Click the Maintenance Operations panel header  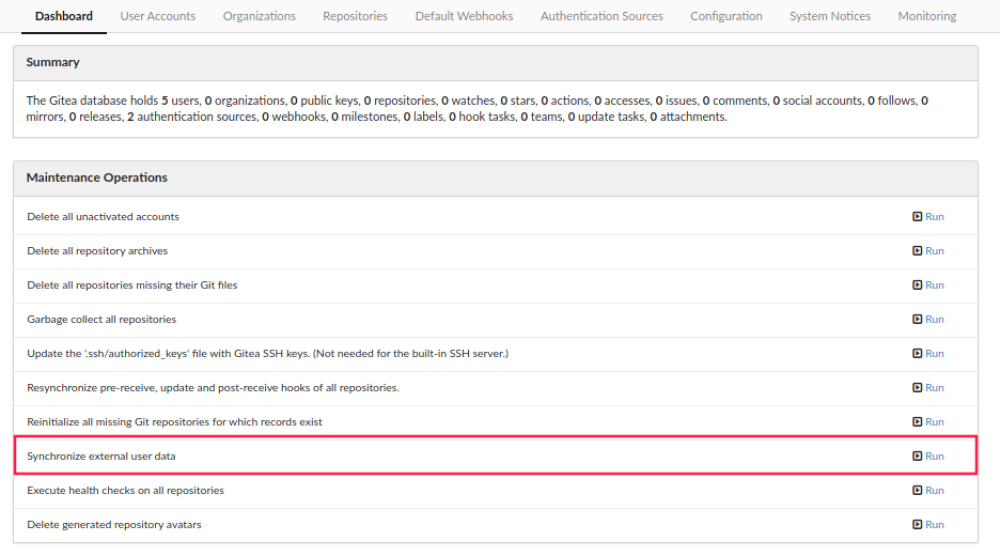click(x=97, y=178)
